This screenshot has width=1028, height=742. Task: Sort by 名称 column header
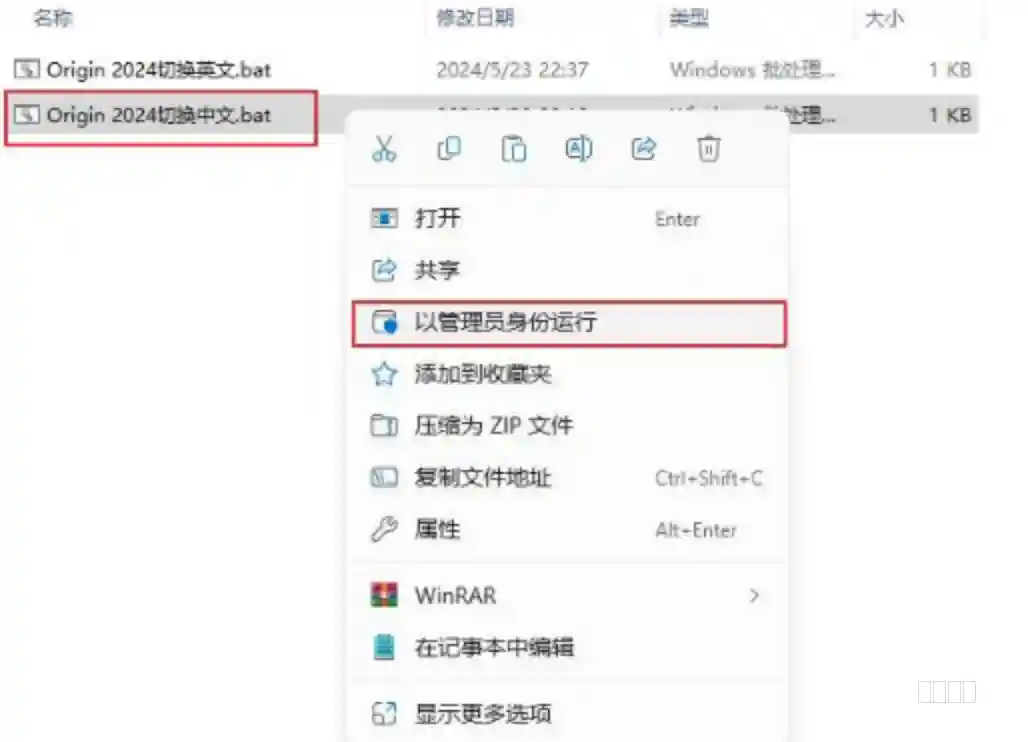coord(53,18)
